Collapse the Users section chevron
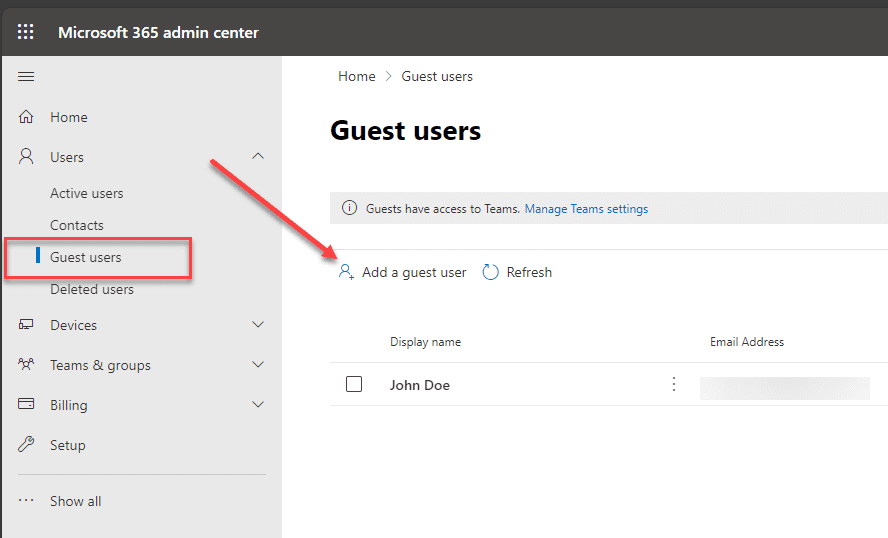Viewport: 888px width, 538px height. coord(258,156)
